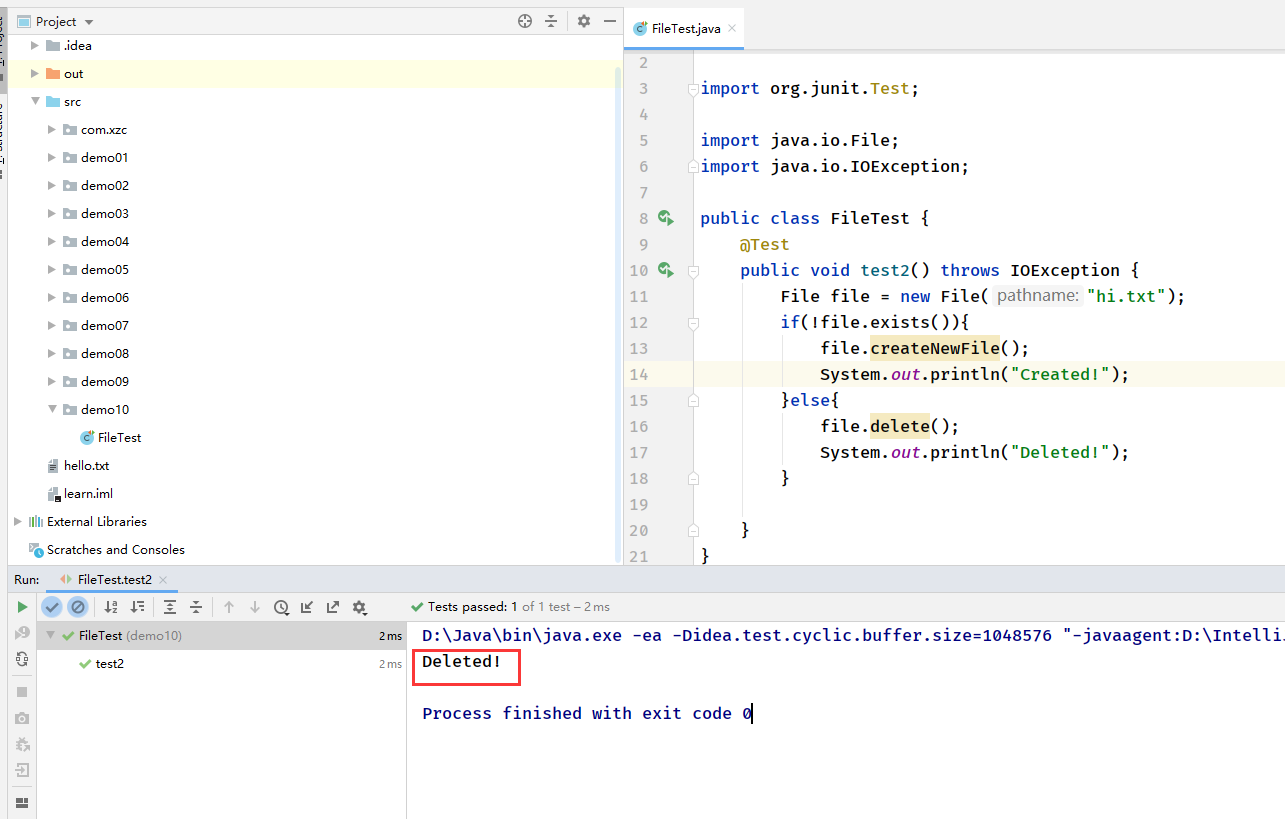The width and height of the screenshot is (1285, 819).
Task: Click createNewFile method call in editor
Action: click(935, 348)
